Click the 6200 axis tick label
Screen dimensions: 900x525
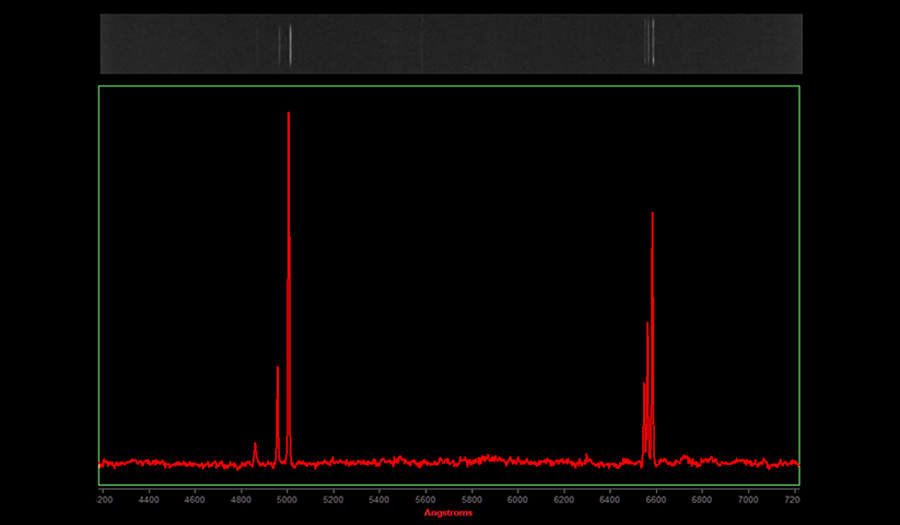563,498
